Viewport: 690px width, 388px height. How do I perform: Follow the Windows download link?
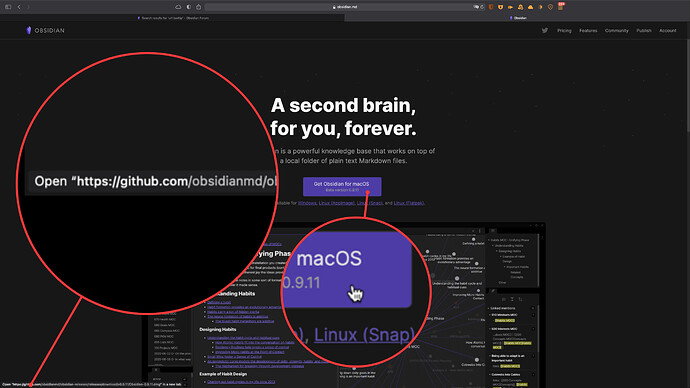307,203
